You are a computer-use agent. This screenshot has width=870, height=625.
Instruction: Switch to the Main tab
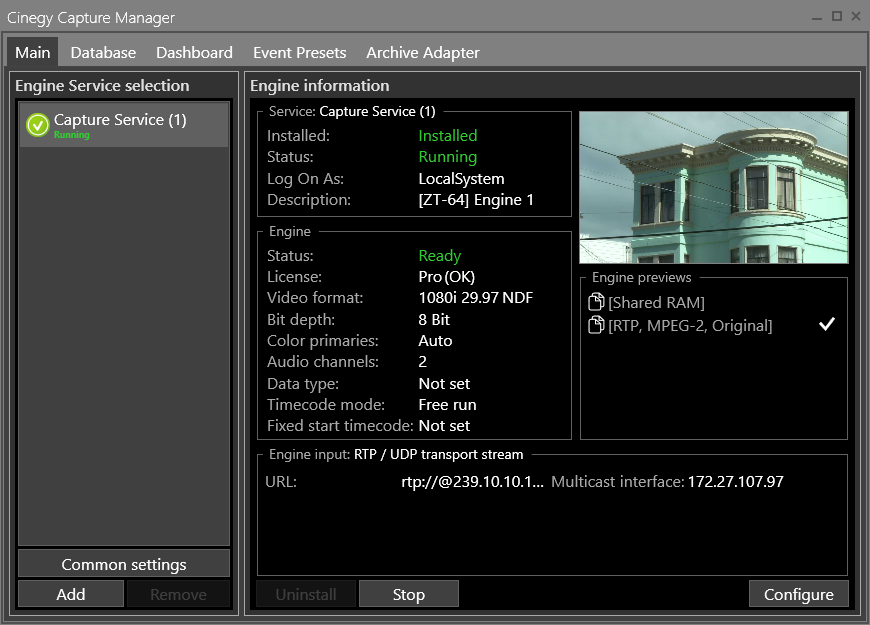tap(33, 53)
